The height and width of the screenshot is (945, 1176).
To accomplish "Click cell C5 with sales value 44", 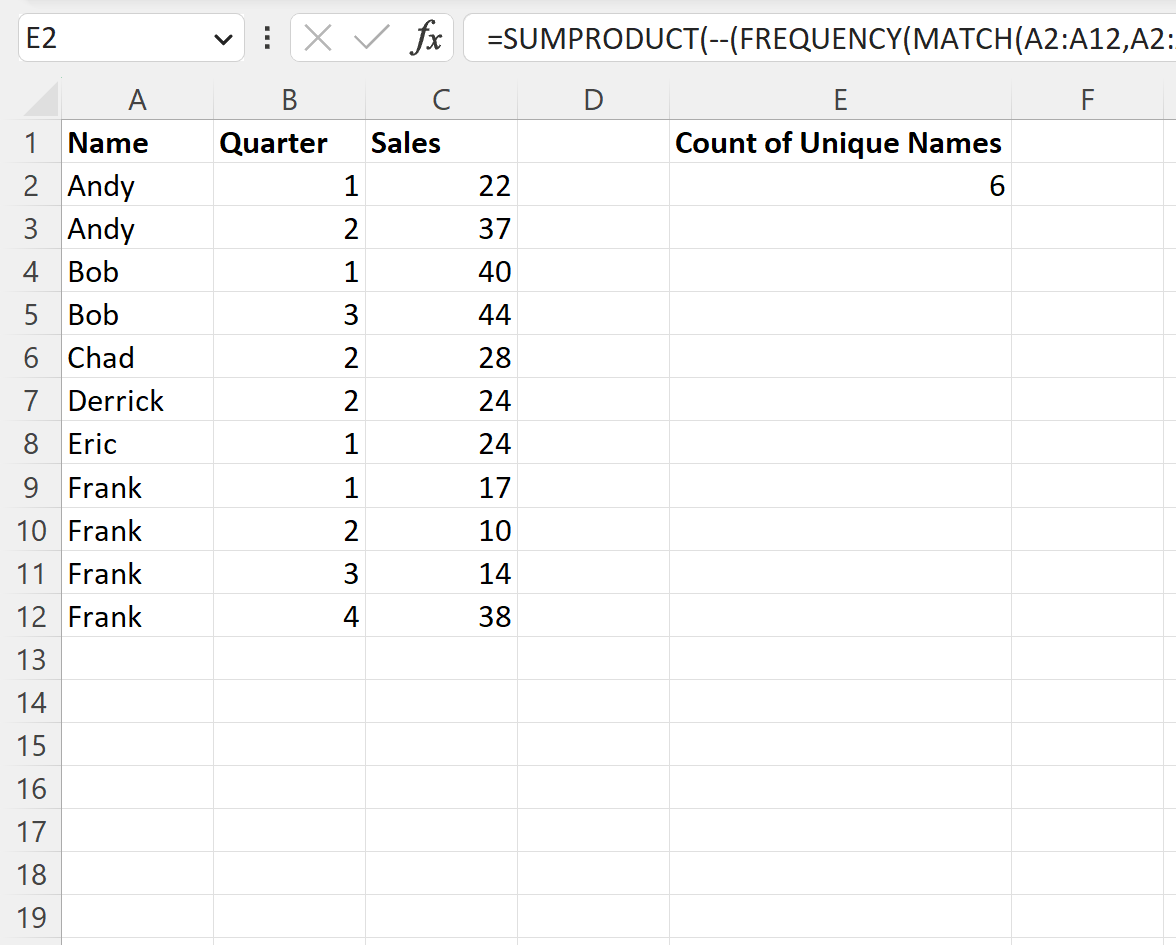I will [441, 314].
